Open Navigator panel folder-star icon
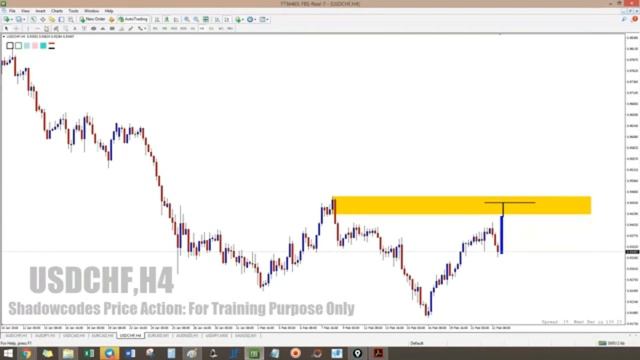This screenshot has height=360, width=640. coord(52,19)
